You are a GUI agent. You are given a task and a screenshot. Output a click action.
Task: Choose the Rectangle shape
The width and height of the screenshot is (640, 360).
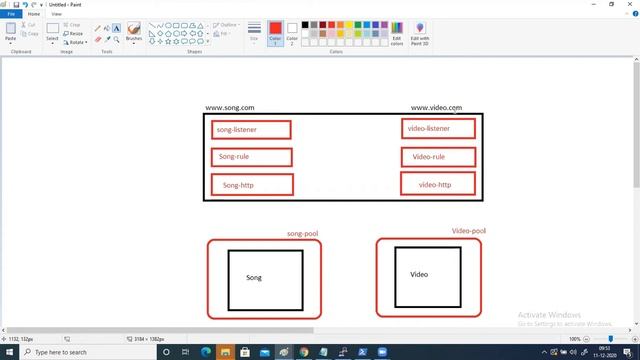click(x=176, y=26)
